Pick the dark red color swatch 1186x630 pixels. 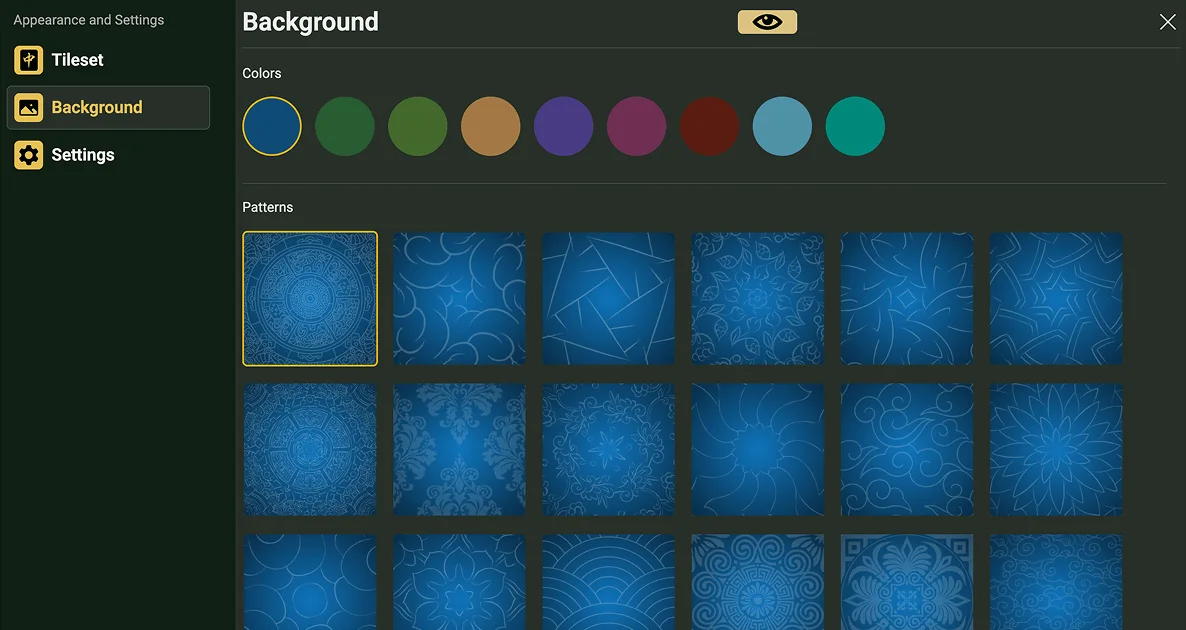click(x=709, y=126)
